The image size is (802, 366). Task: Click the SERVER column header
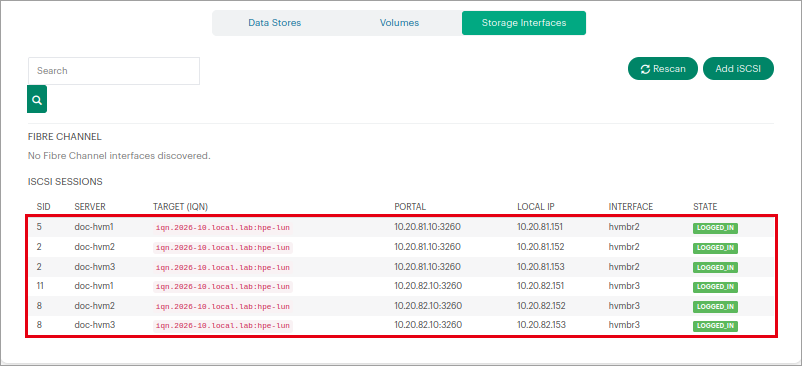[90, 207]
